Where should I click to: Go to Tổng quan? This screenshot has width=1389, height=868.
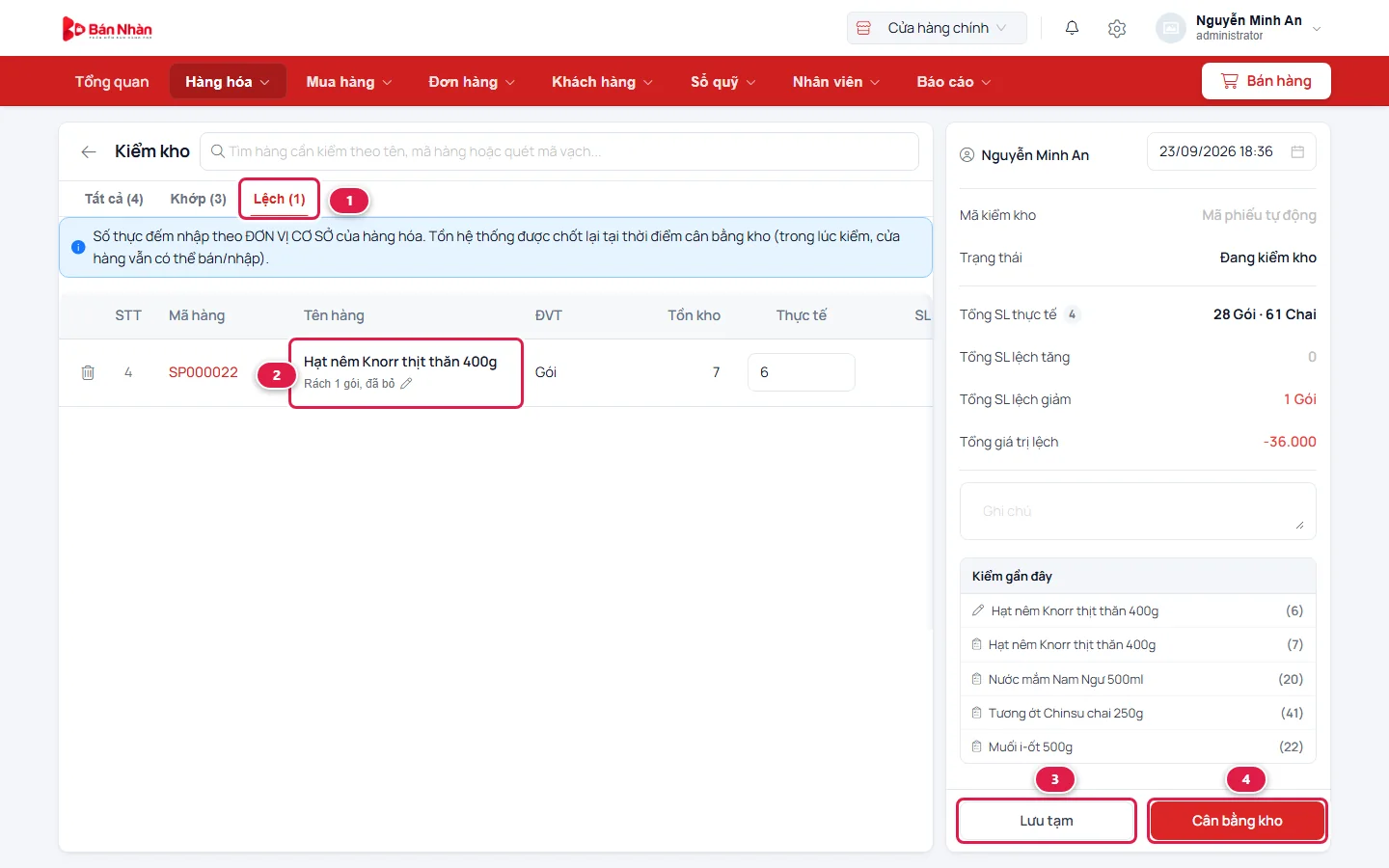pos(112,82)
